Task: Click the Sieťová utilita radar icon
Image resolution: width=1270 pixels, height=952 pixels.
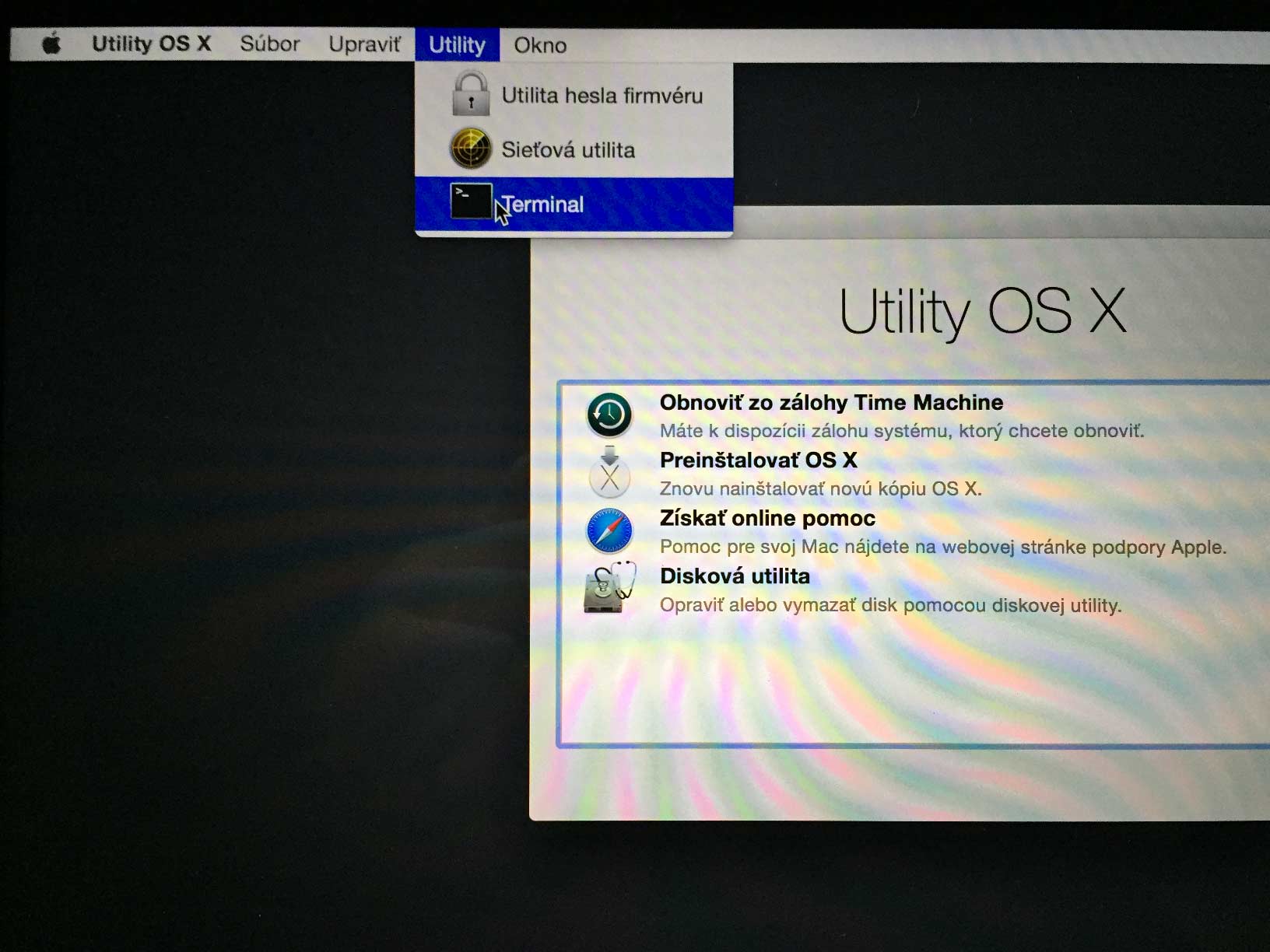Action: point(471,149)
